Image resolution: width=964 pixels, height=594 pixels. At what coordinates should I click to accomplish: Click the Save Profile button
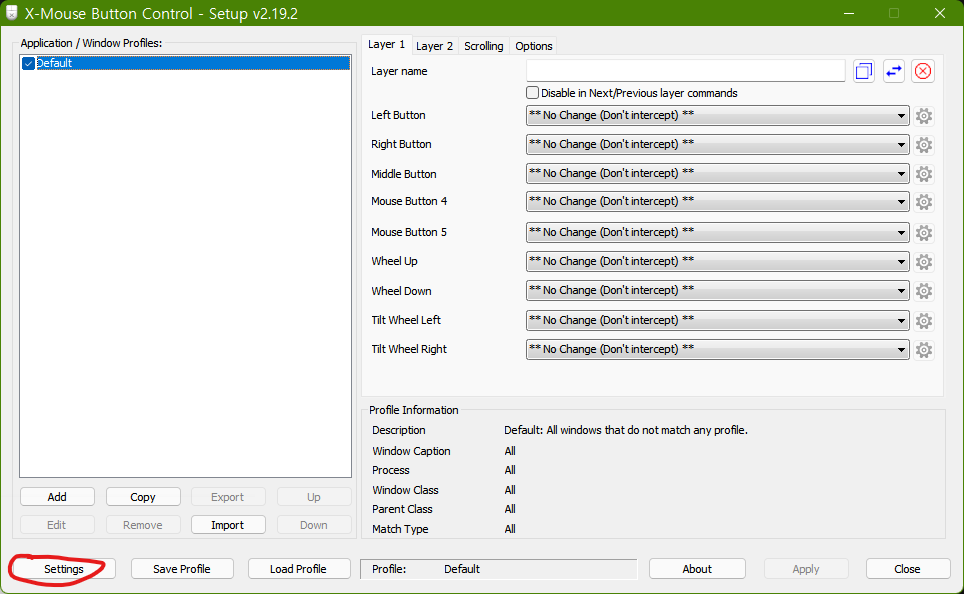point(182,569)
